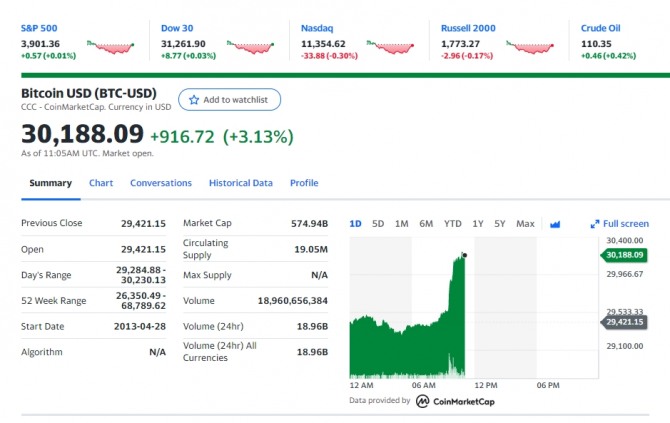
Task: Click the current price dot on the chart
Action: pos(465,256)
